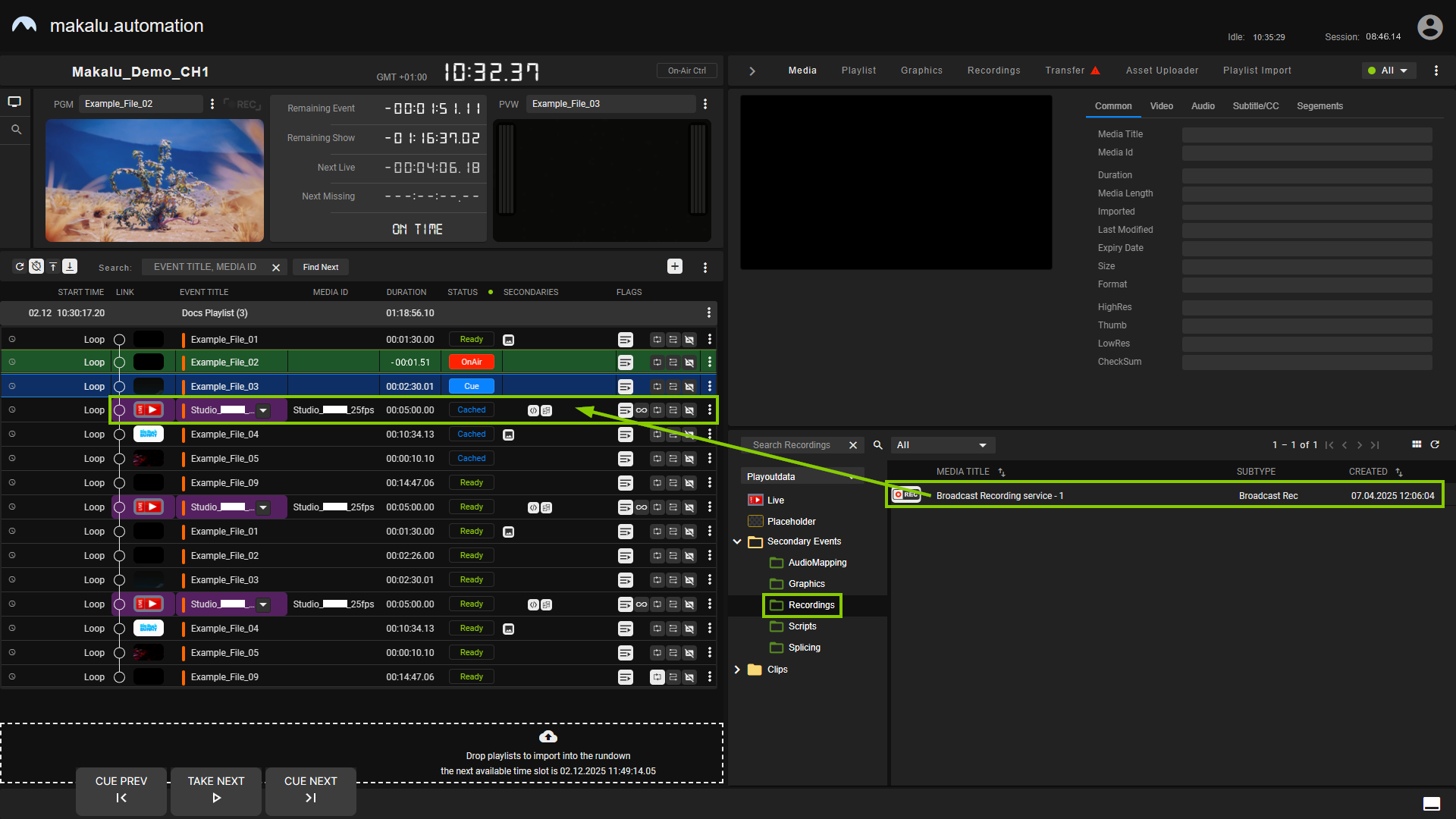Select the monitor icon in the left sidebar
Screen dimensions: 1456x819
tap(15, 101)
